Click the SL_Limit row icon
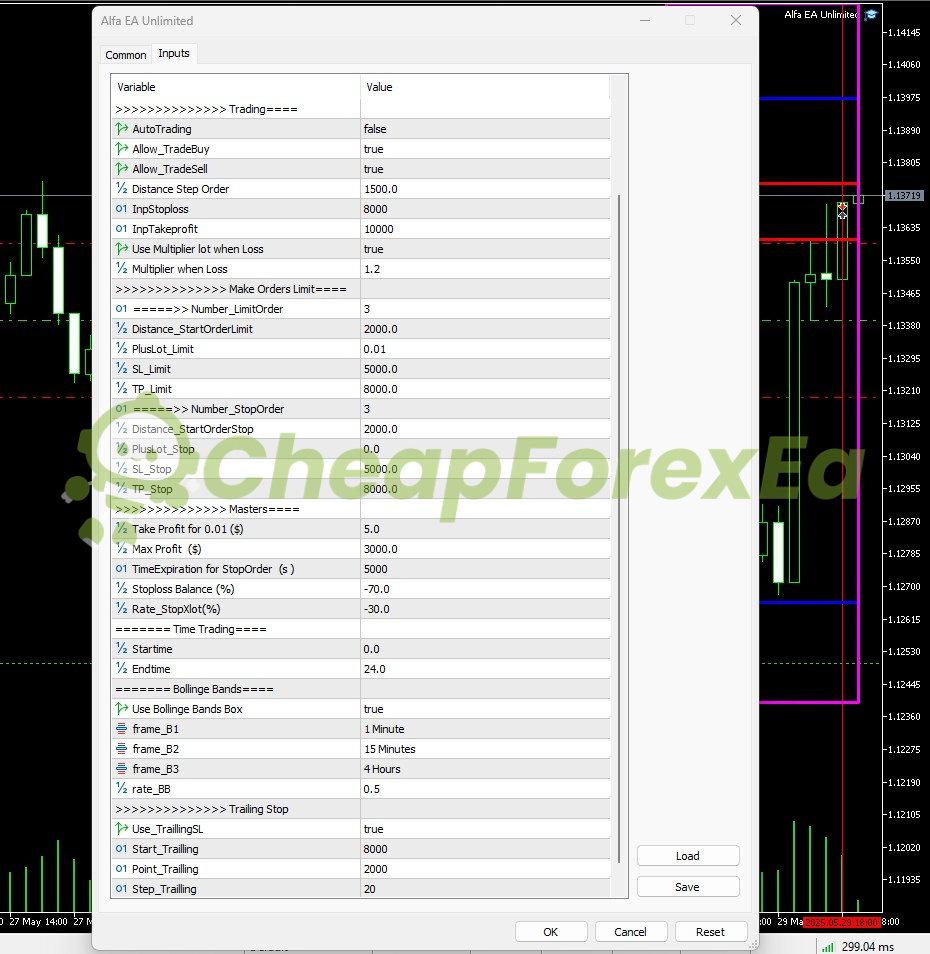 click(122, 369)
